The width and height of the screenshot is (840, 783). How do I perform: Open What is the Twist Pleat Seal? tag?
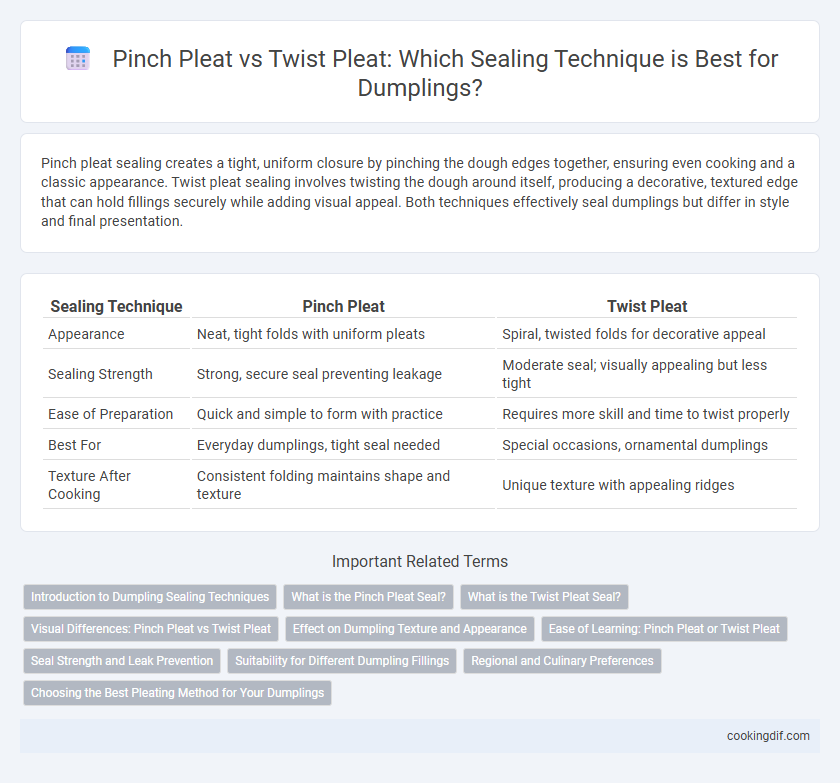[544, 597]
